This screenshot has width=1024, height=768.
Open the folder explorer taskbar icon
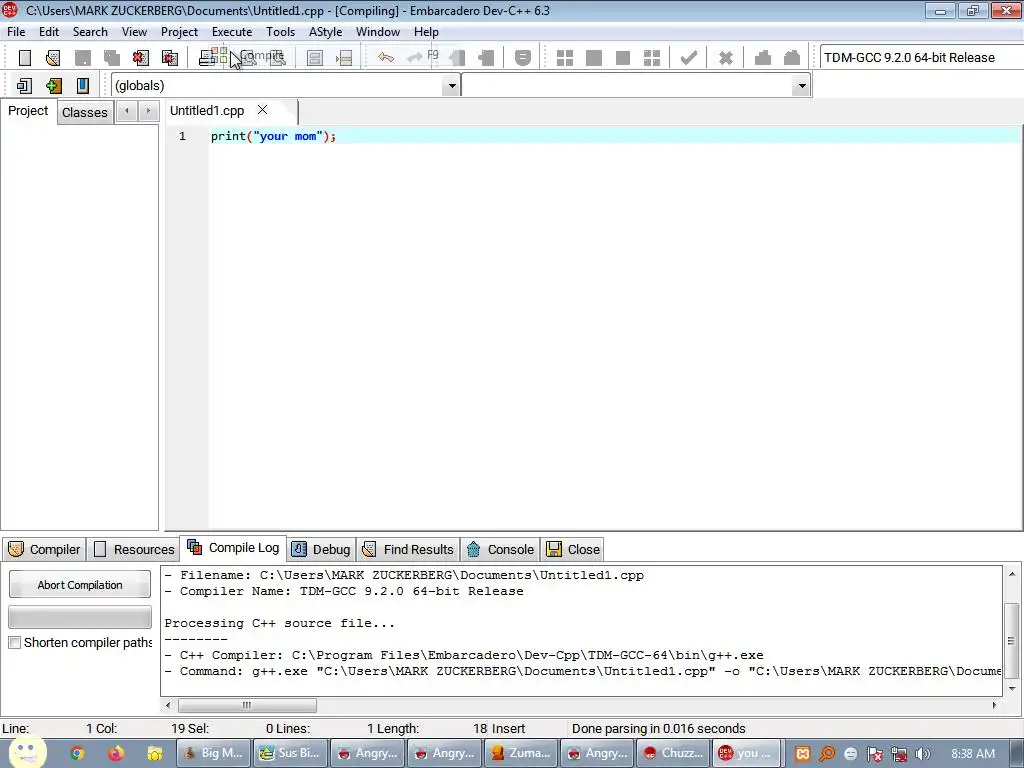click(x=155, y=753)
